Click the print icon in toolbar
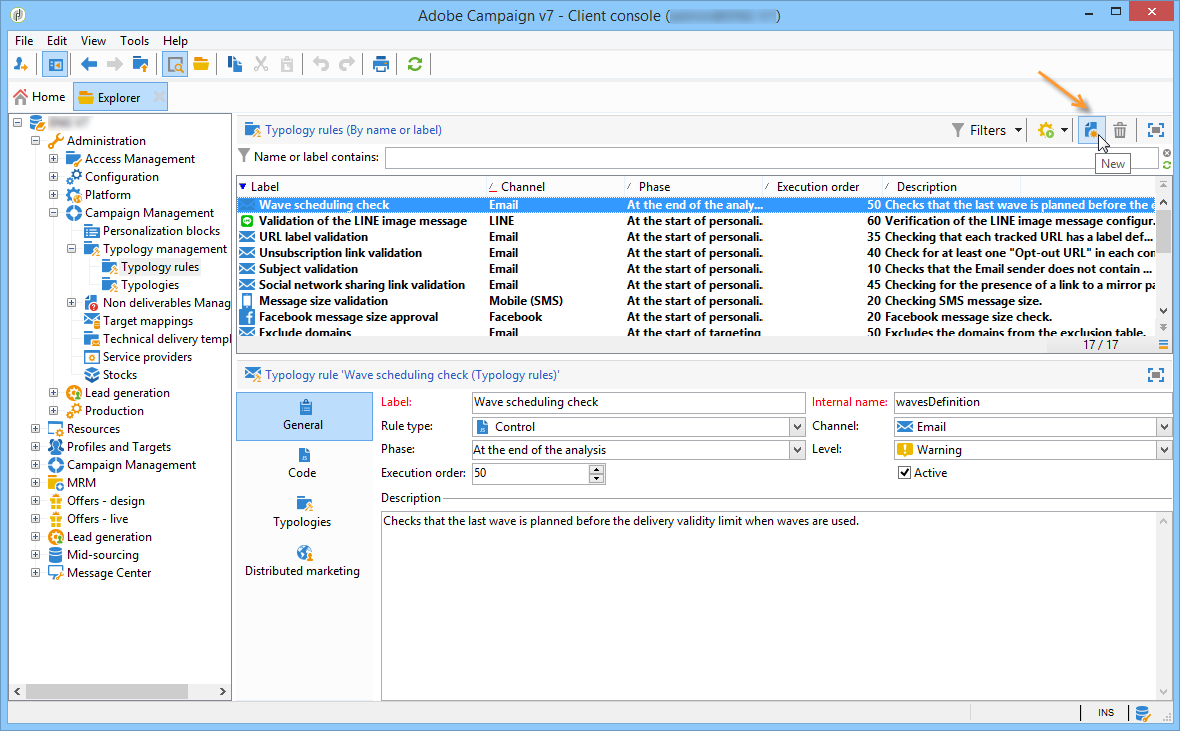 (x=380, y=64)
